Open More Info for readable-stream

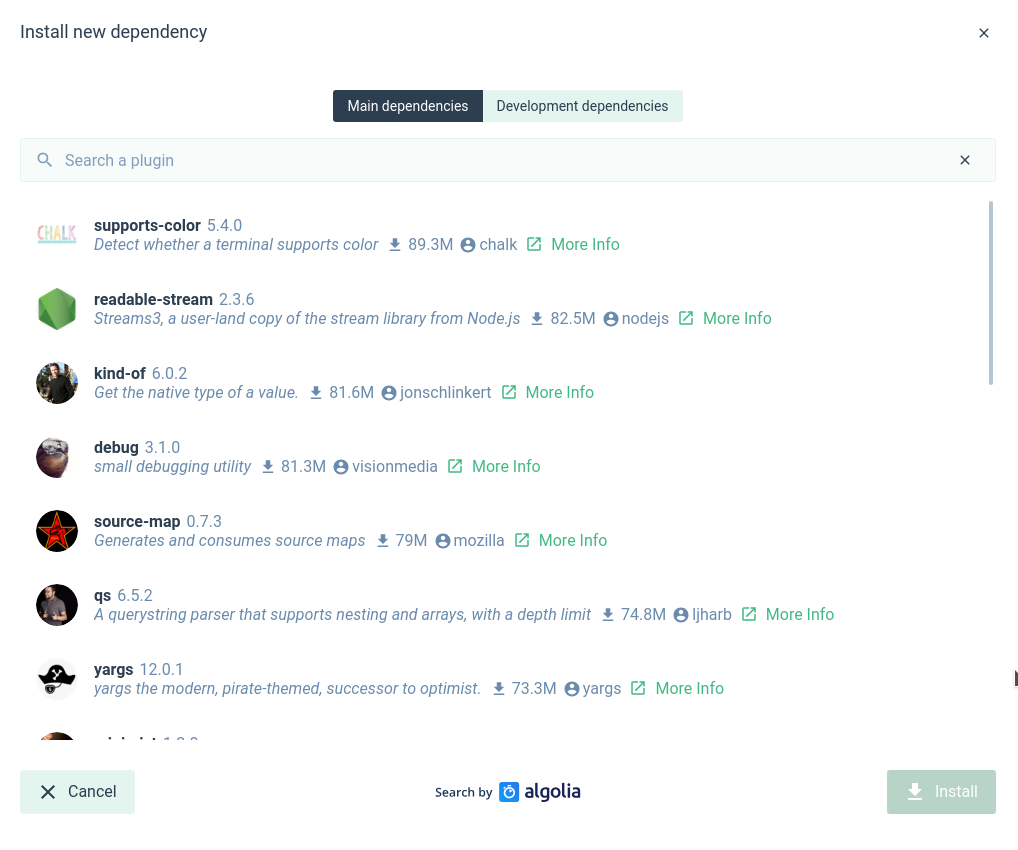click(737, 319)
